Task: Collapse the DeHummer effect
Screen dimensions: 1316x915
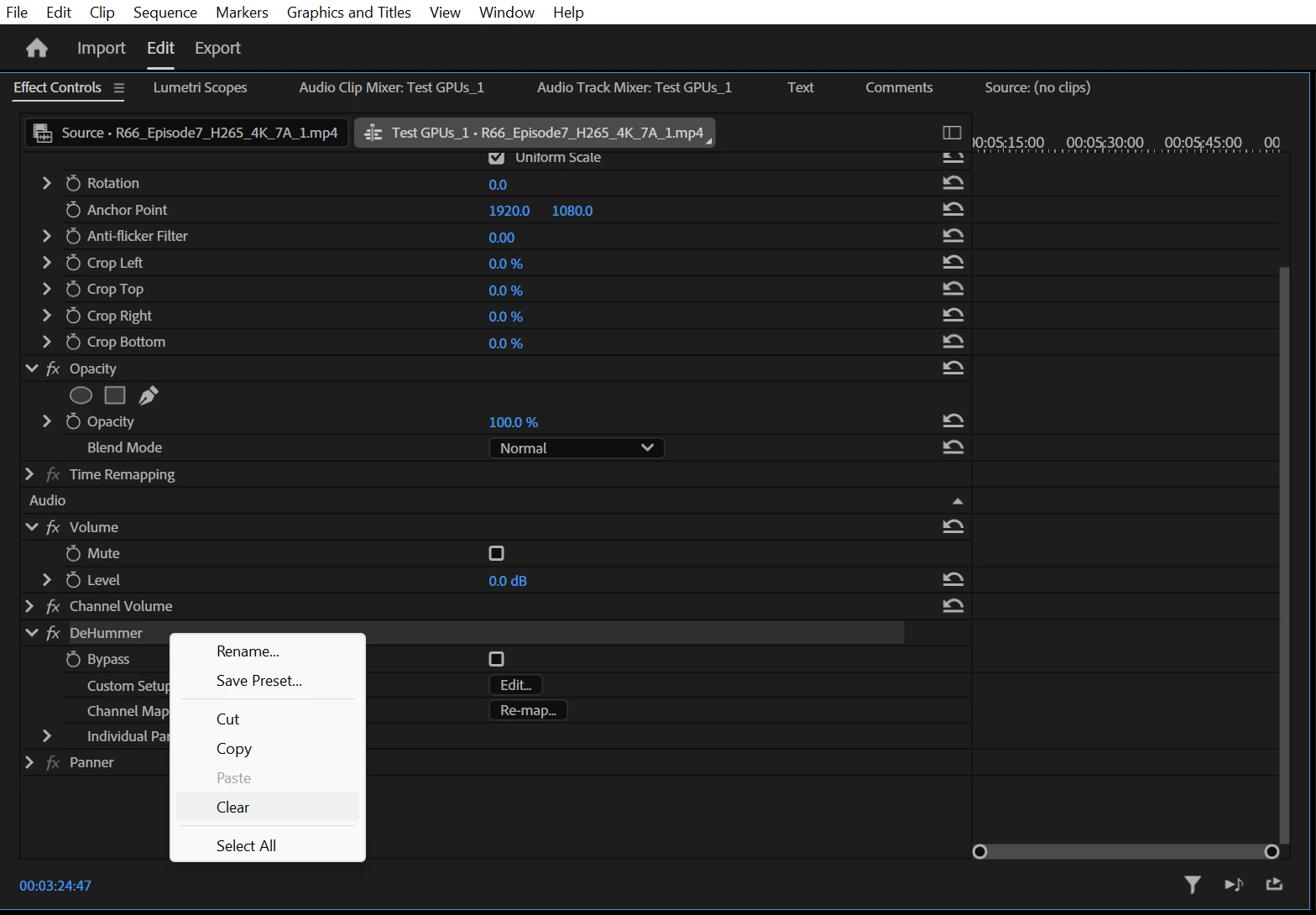Action: [x=32, y=633]
